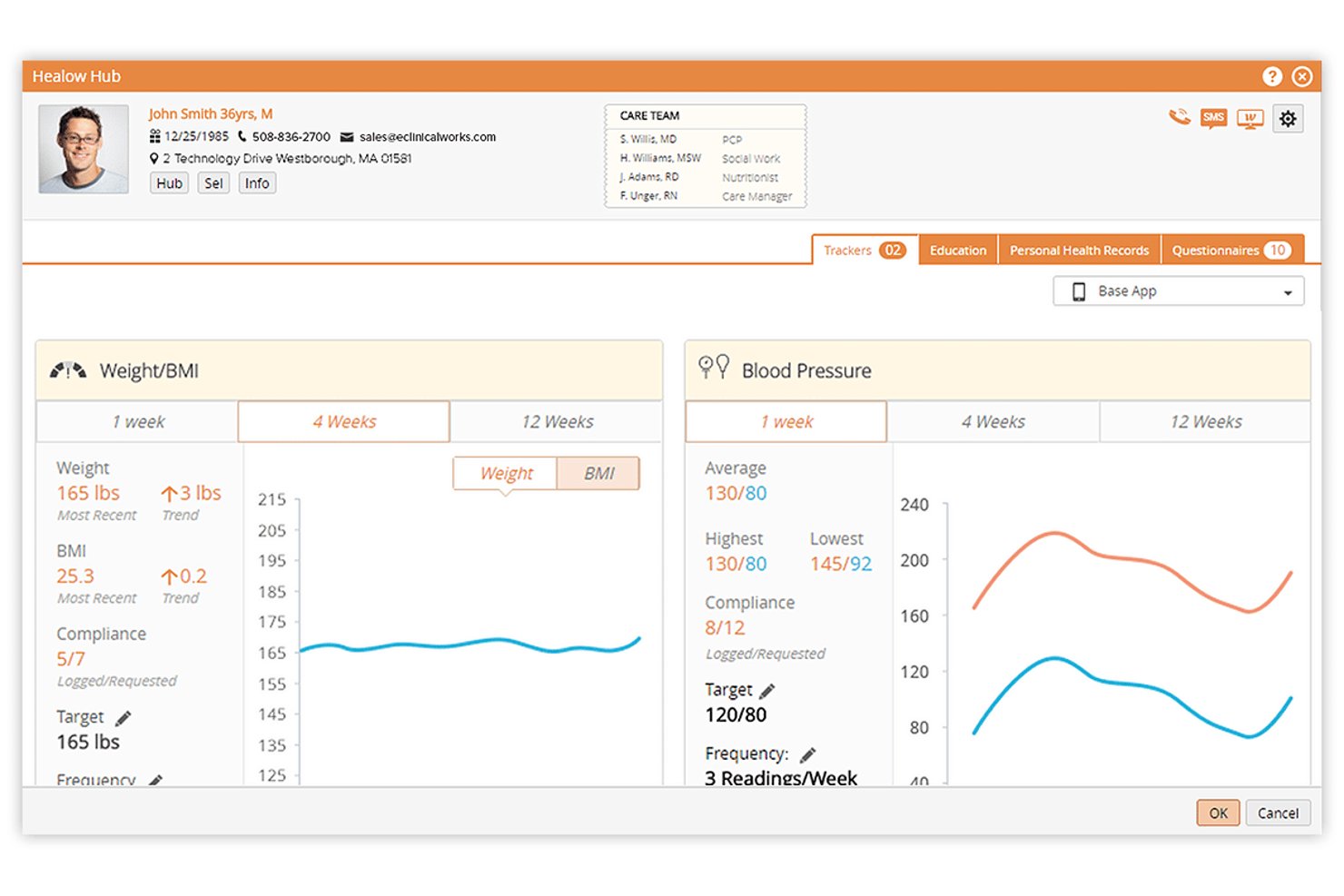Select 4 Weeks range for Weight/BMI
The height and width of the screenshot is (896, 1344).
[x=344, y=422]
